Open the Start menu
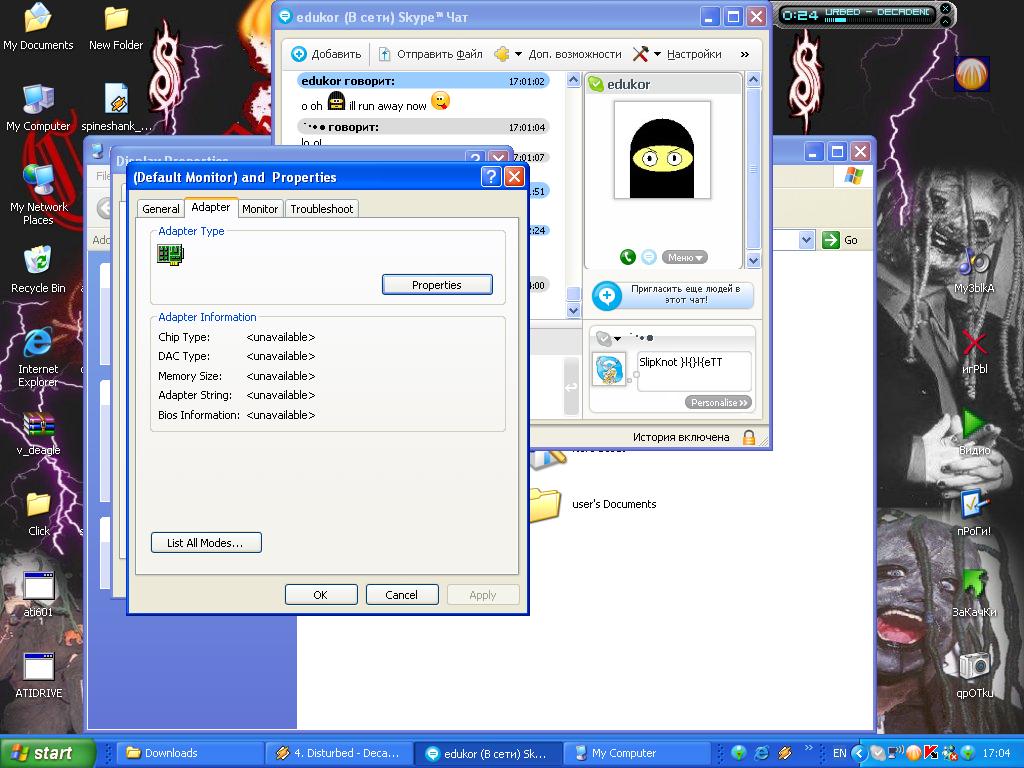 (47, 753)
